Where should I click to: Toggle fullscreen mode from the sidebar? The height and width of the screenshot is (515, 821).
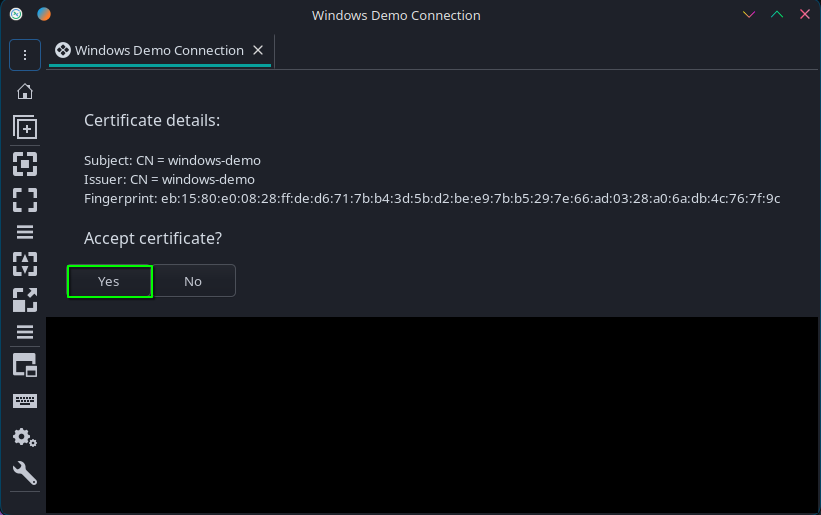tap(25, 198)
